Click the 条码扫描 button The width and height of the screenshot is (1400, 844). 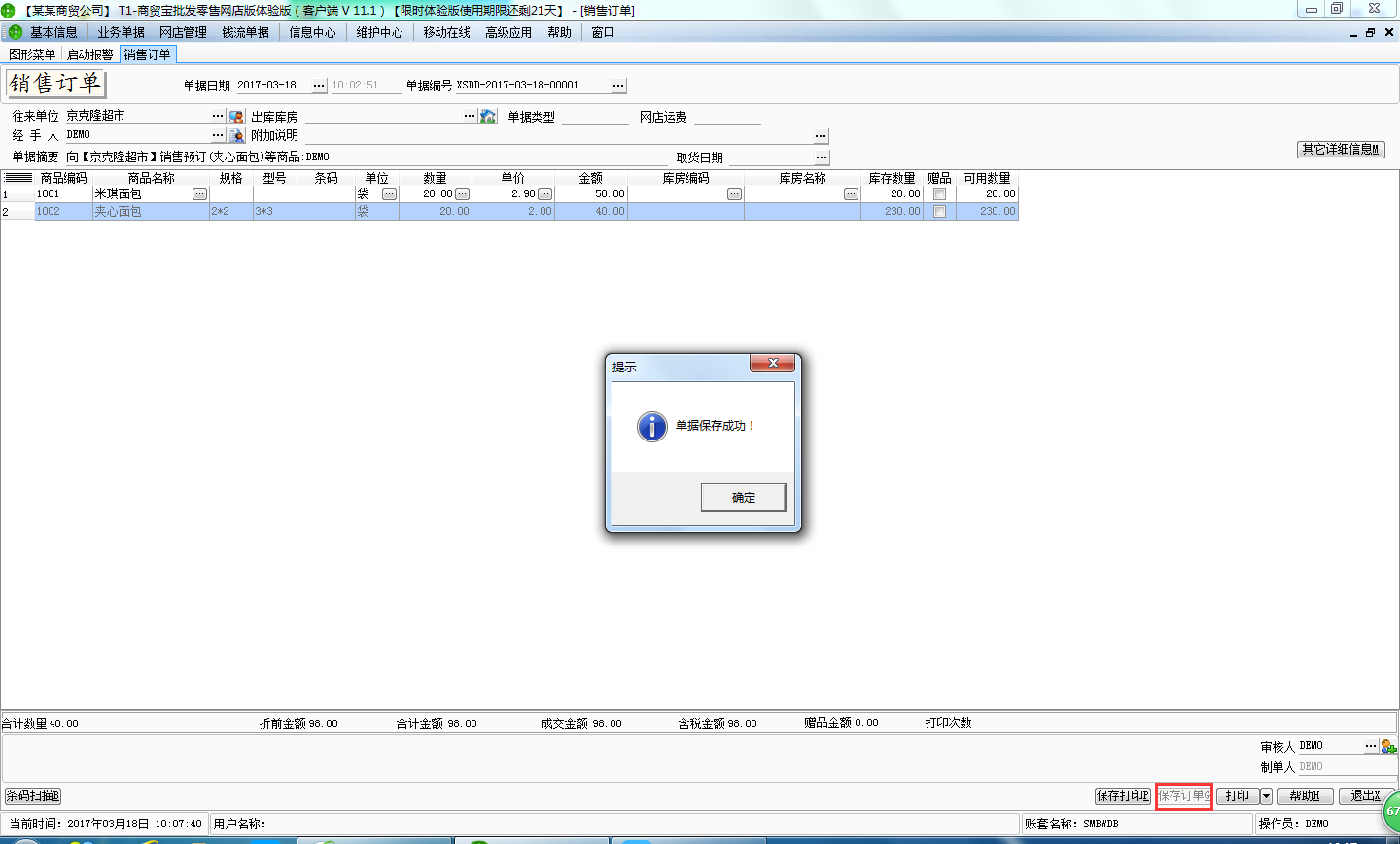pyautogui.click(x=32, y=796)
